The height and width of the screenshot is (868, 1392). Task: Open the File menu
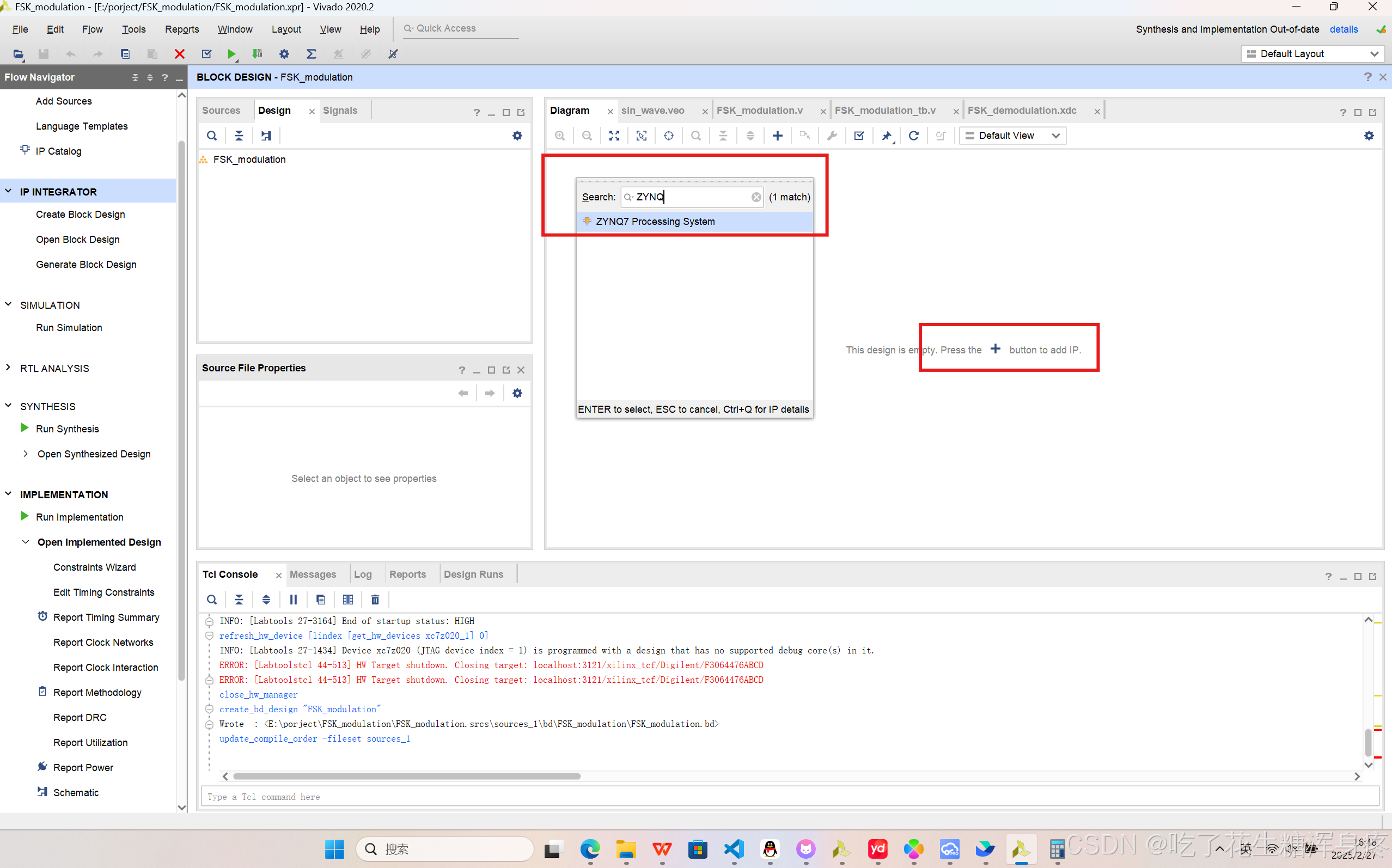pyautogui.click(x=20, y=29)
